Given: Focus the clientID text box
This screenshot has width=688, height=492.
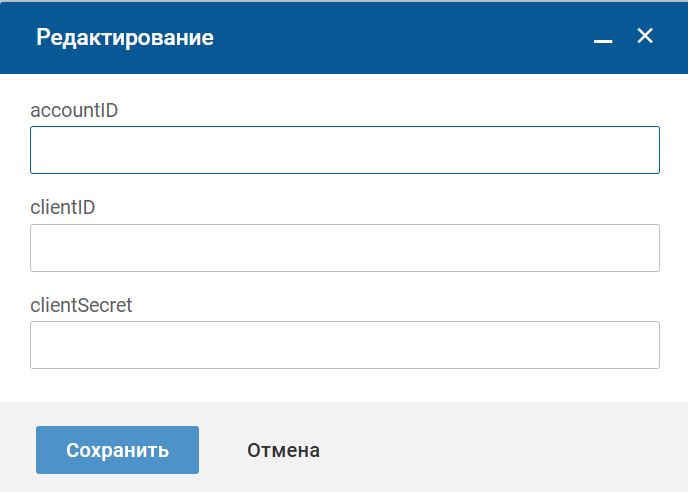Looking at the screenshot, I should click(x=344, y=248).
